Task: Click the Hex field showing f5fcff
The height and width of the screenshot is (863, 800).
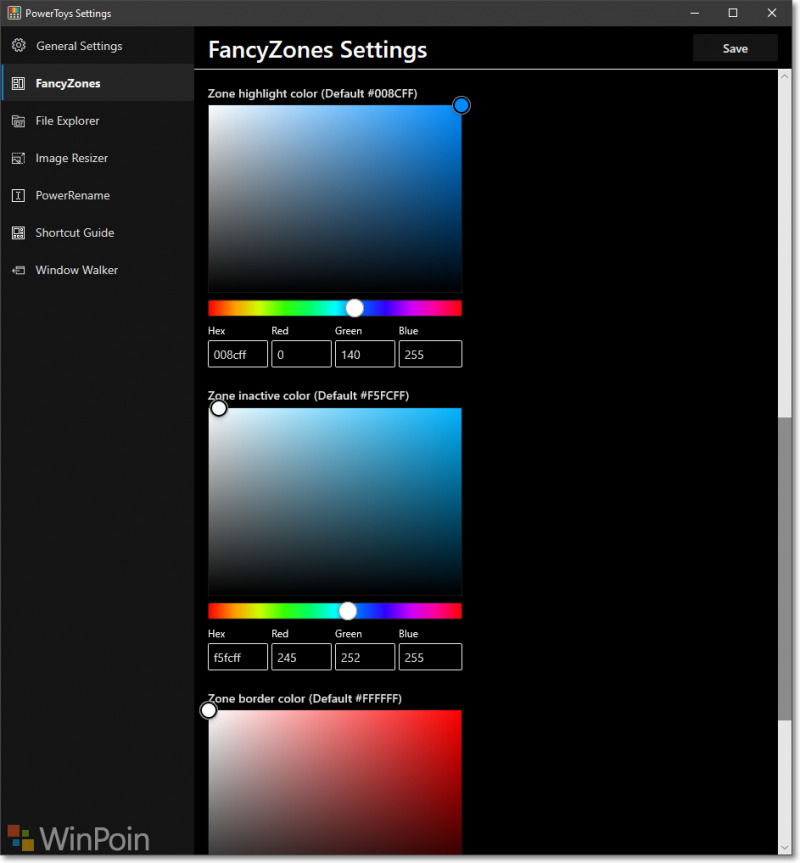Action: [x=238, y=657]
